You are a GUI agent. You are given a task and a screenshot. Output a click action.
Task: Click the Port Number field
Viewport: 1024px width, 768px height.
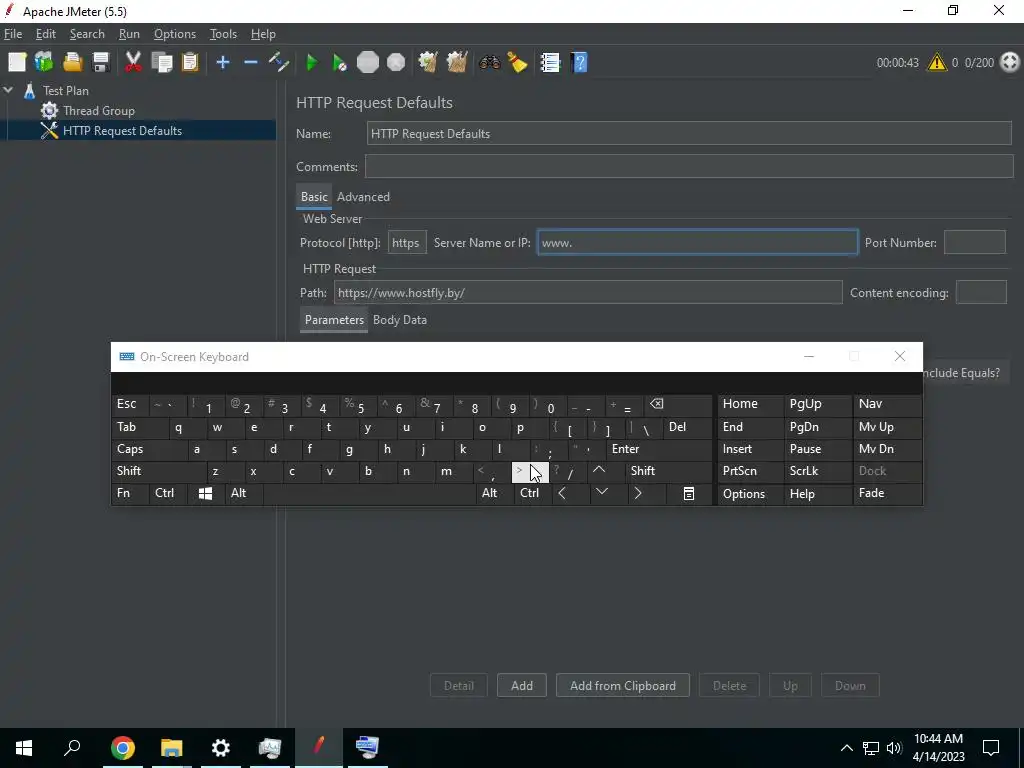tap(974, 242)
